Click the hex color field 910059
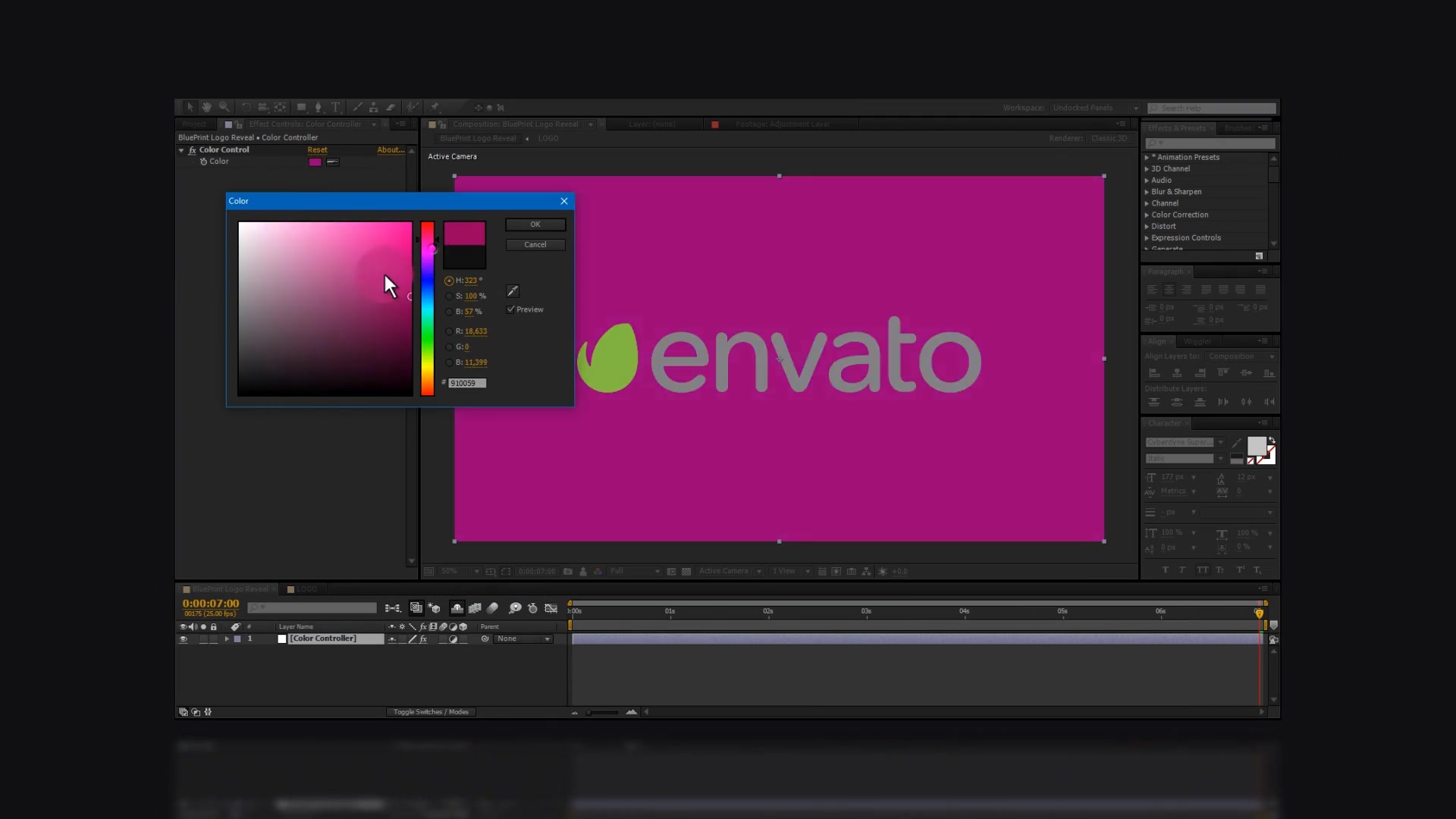Screen dimensions: 1456x819 (x=467, y=384)
